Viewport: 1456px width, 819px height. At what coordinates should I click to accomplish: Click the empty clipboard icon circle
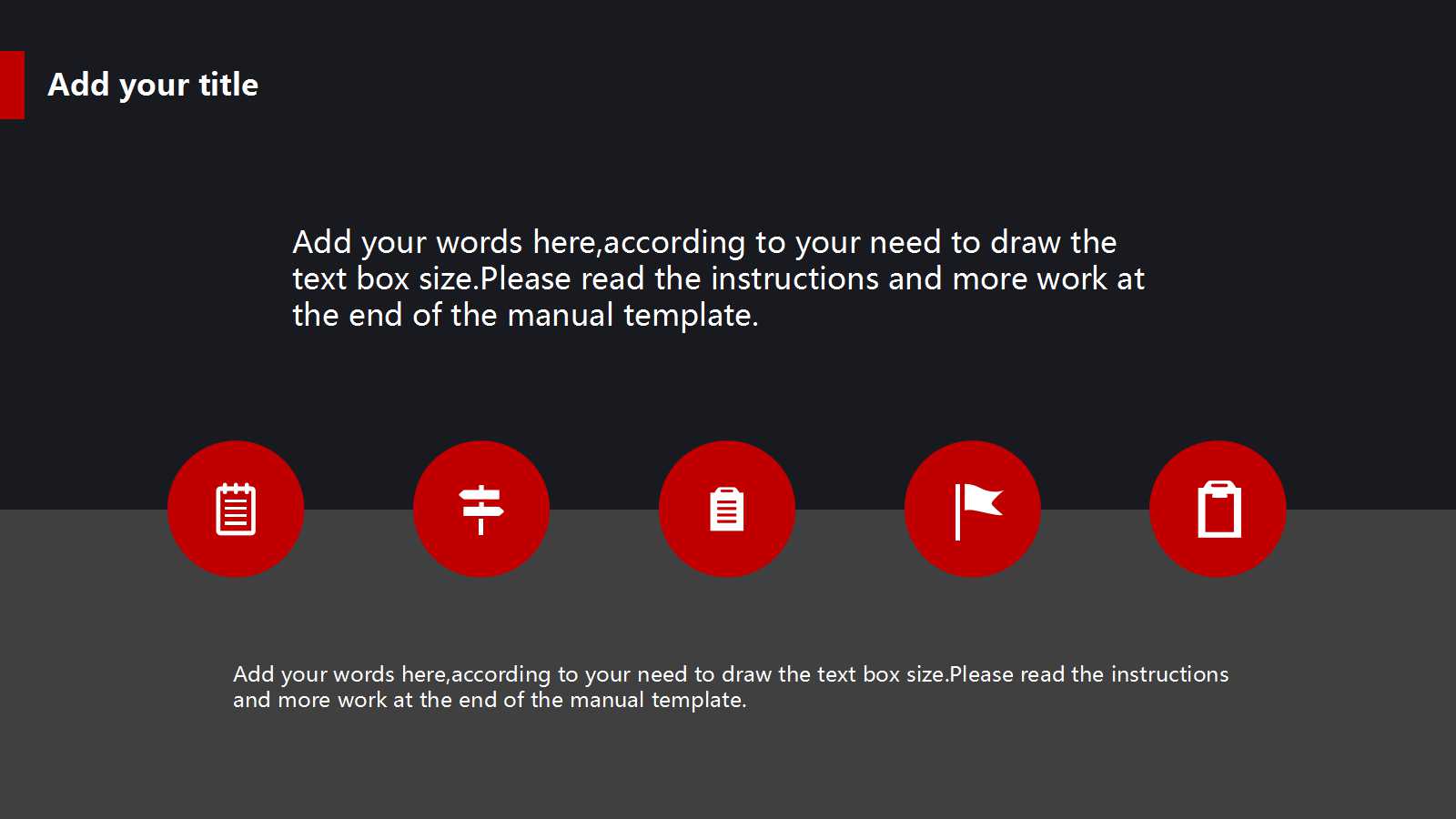[x=1218, y=509]
